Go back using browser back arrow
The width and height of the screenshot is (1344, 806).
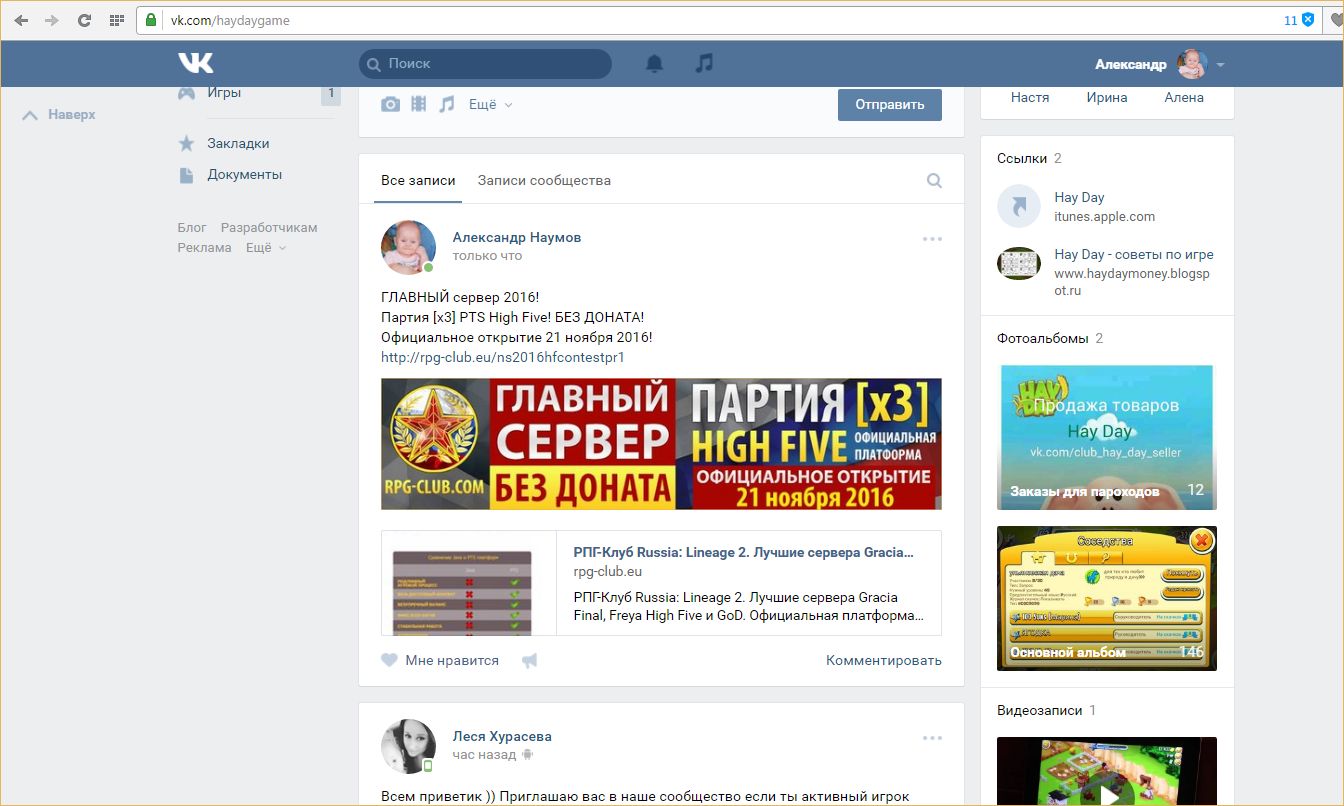click(20, 20)
